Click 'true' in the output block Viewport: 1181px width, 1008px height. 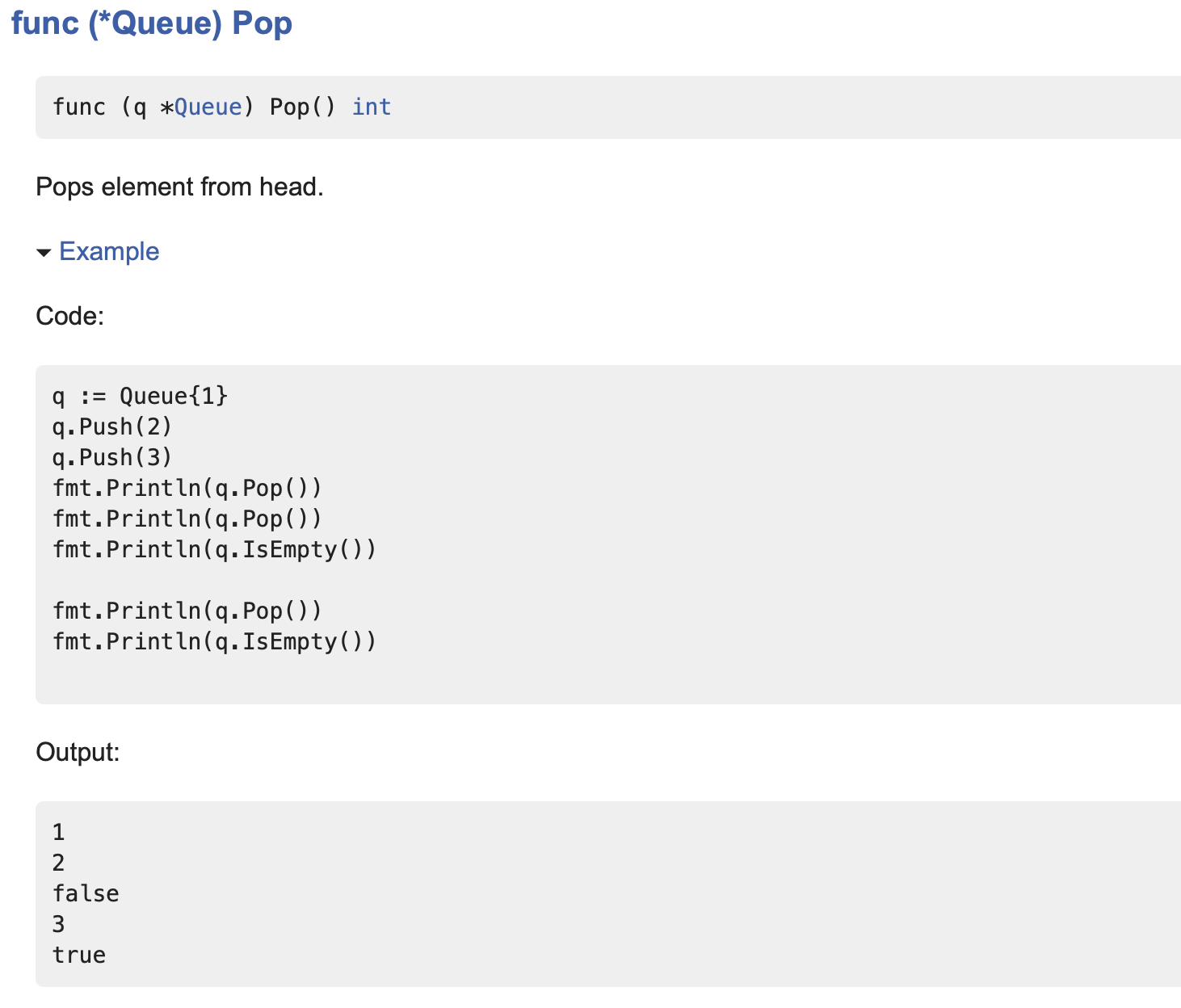coord(79,955)
